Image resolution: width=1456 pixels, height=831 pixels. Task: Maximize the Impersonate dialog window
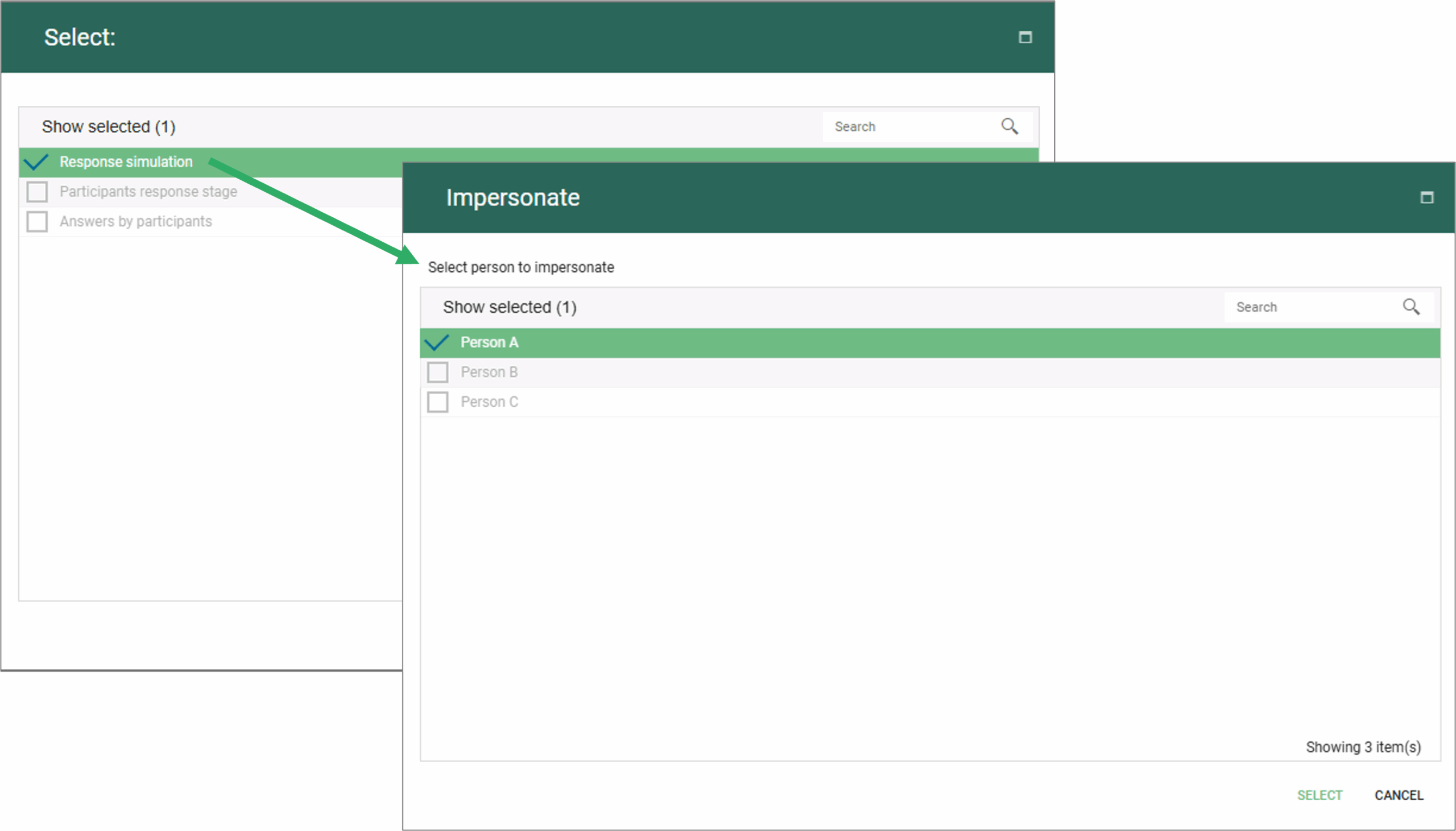1426,197
